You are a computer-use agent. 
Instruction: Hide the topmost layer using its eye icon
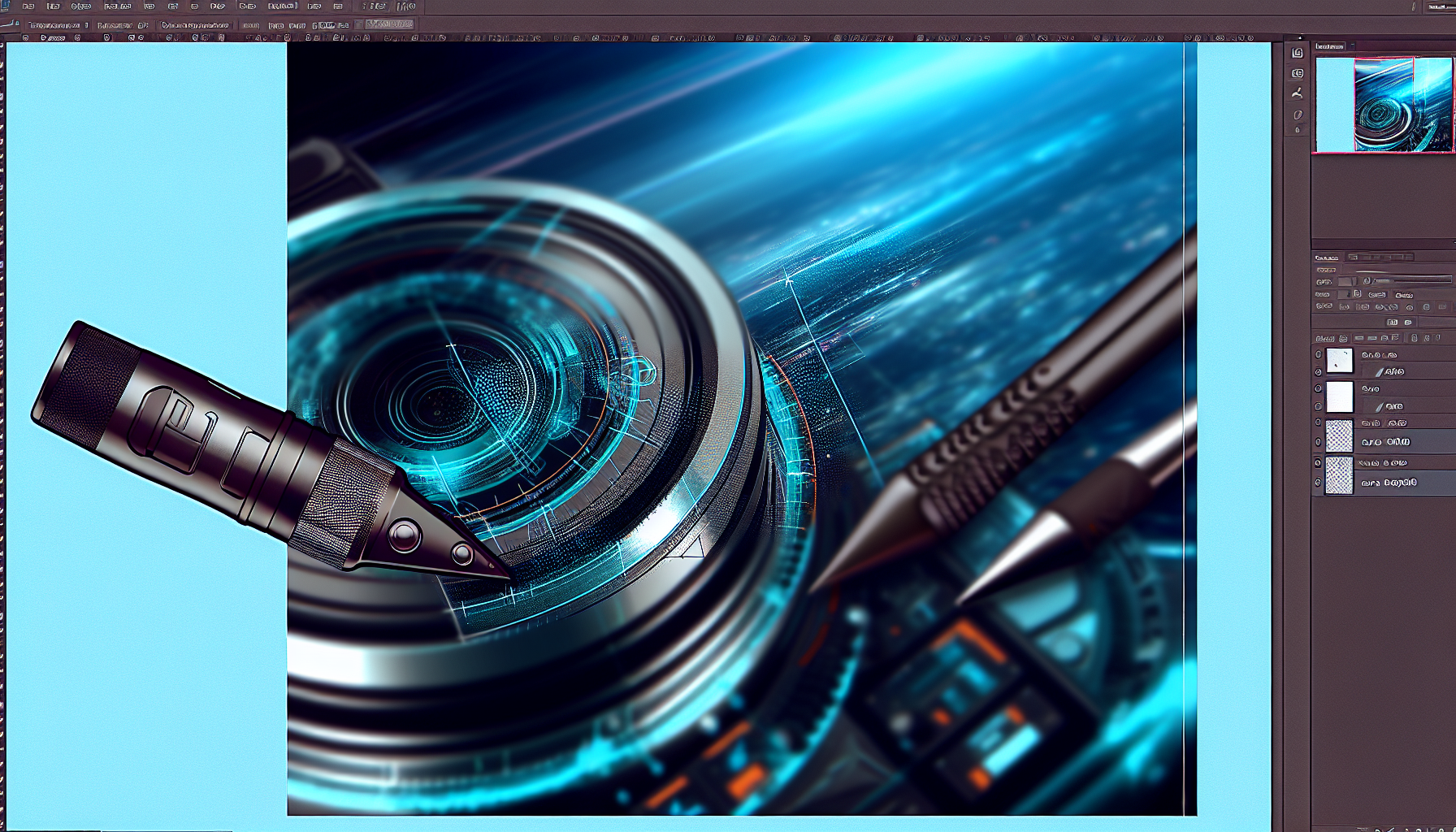[1318, 354]
